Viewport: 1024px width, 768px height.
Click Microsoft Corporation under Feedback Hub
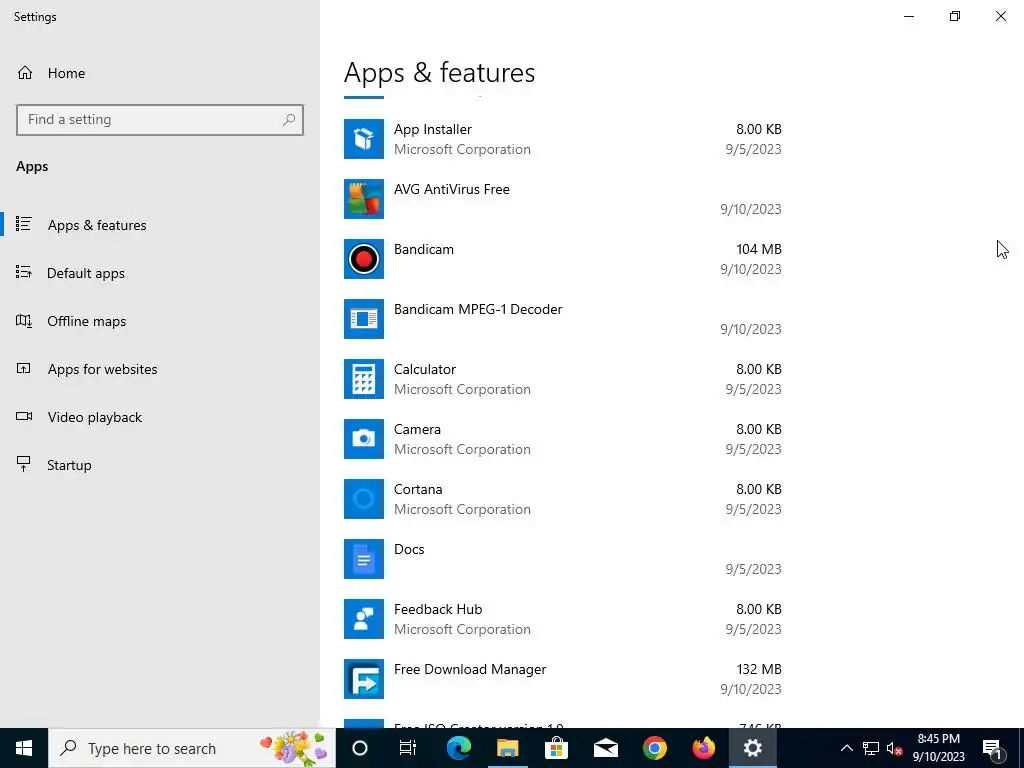tap(462, 630)
